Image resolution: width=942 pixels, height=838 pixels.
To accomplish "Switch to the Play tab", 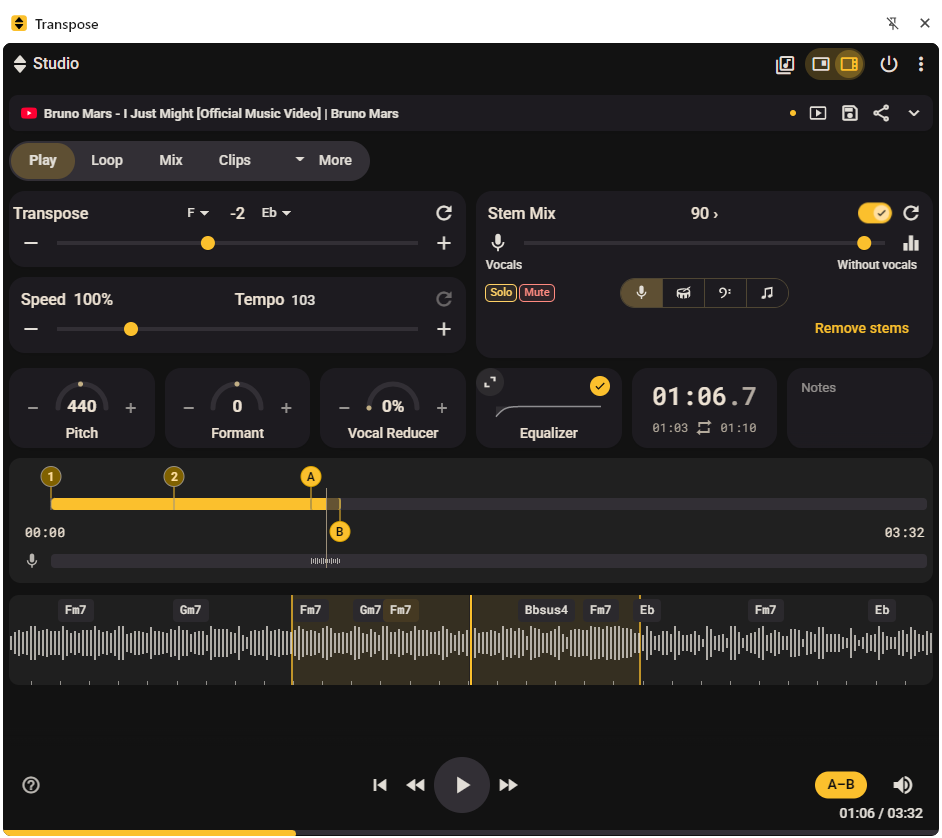I will coord(43,160).
